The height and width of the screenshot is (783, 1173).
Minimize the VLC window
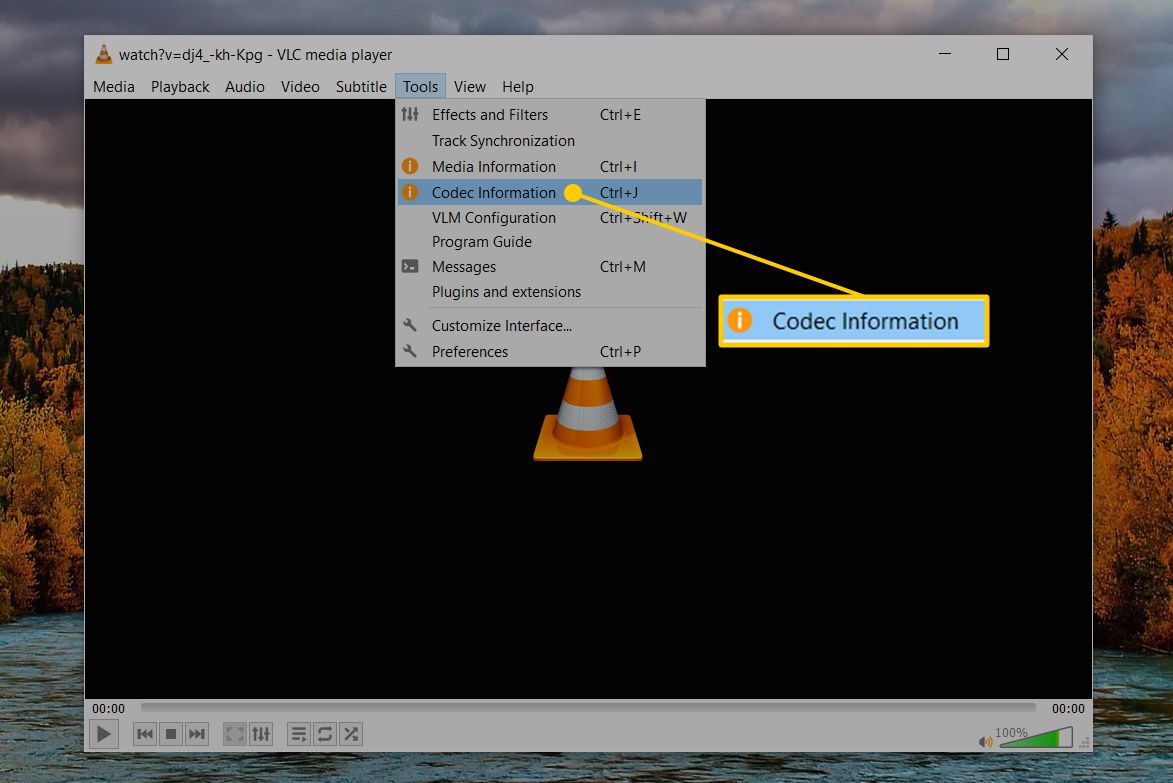(x=945, y=54)
